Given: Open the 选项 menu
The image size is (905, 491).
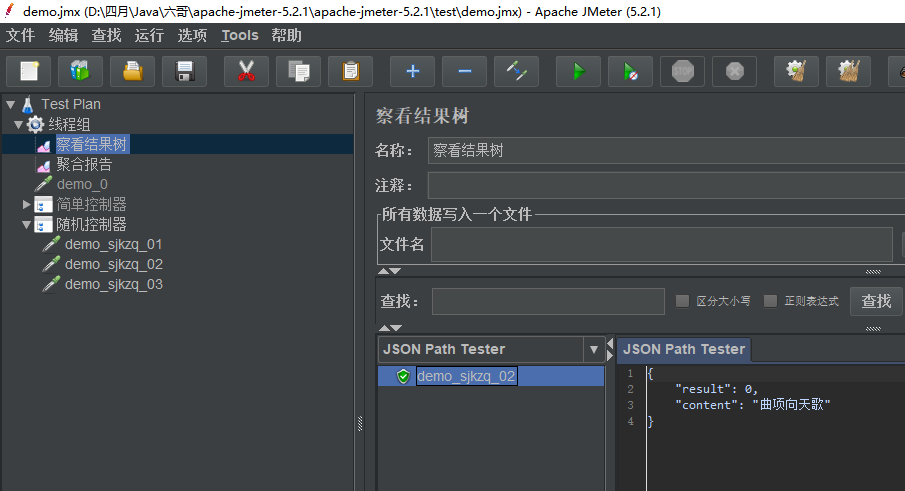Looking at the screenshot, I should (x=192, y=36).
